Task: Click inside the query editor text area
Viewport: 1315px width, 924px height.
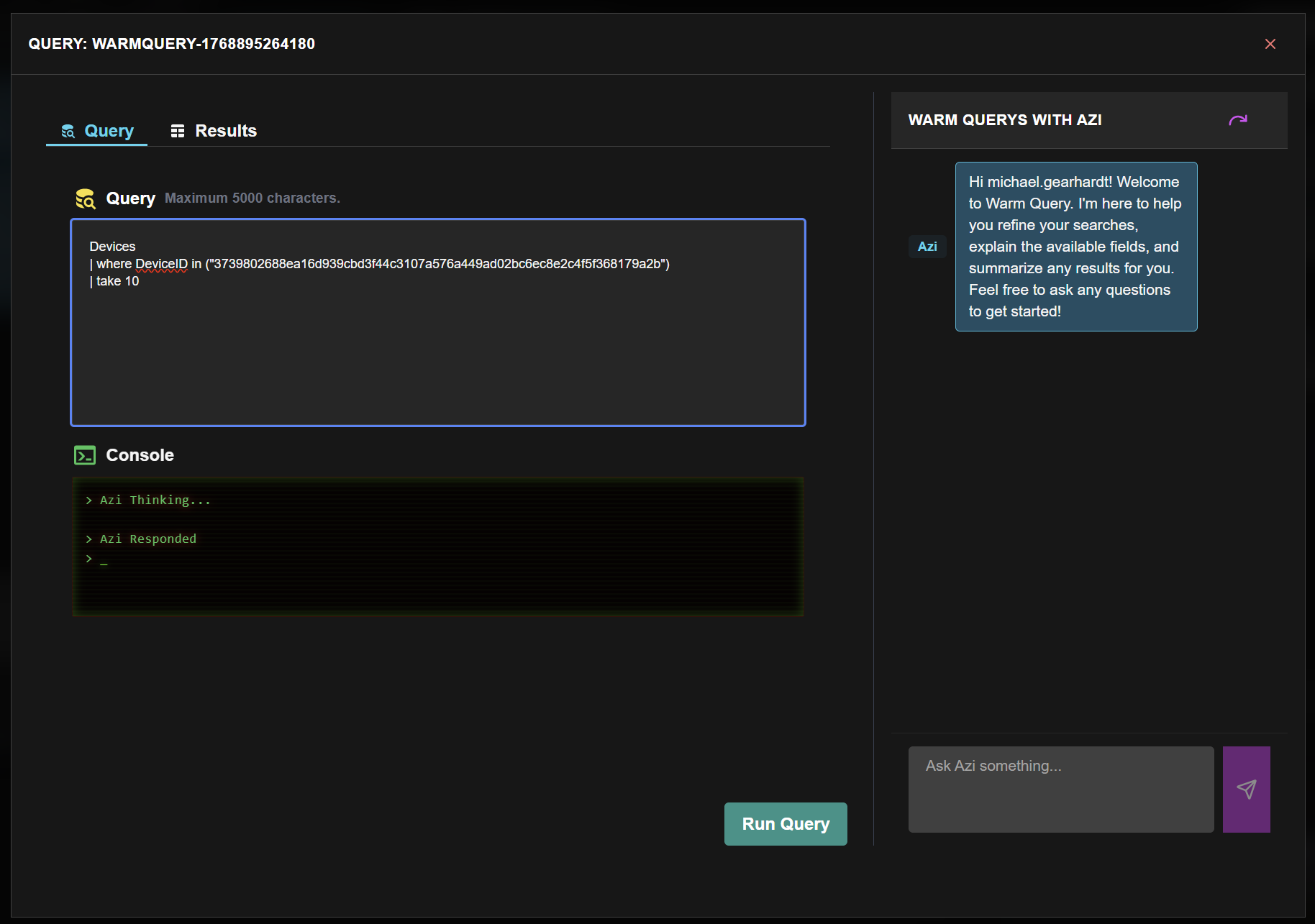Action: coord(438,322)
